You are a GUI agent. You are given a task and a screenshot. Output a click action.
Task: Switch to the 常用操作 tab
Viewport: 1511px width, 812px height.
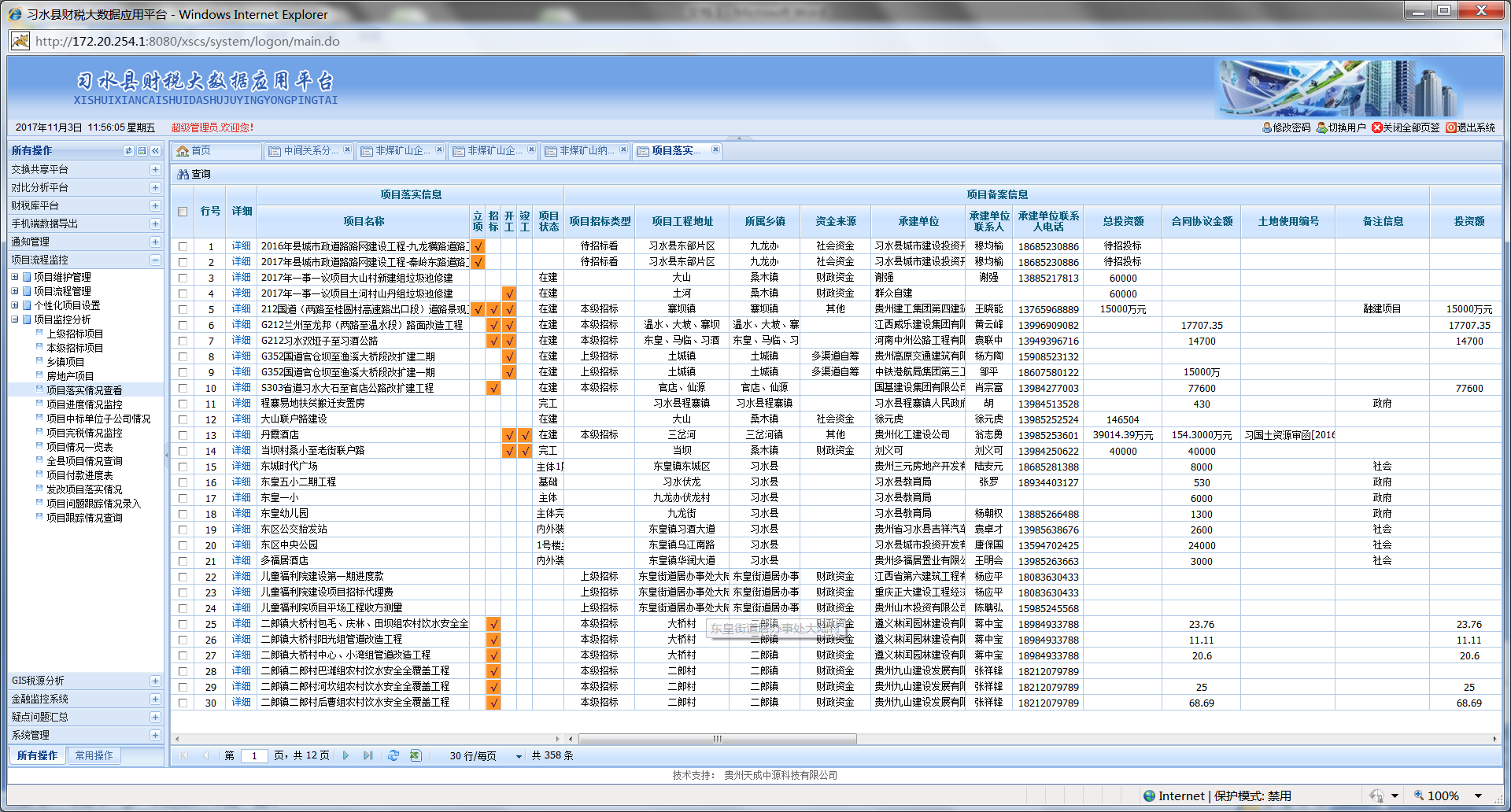point(94,755)
